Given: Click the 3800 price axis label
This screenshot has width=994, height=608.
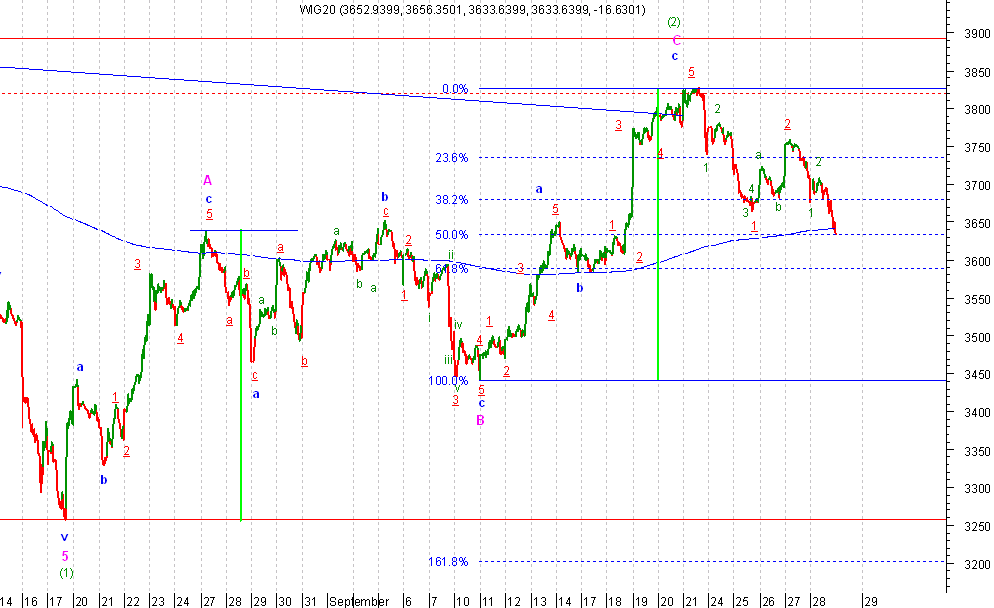Looking at the screenshot, I should [x=977, y=110].
